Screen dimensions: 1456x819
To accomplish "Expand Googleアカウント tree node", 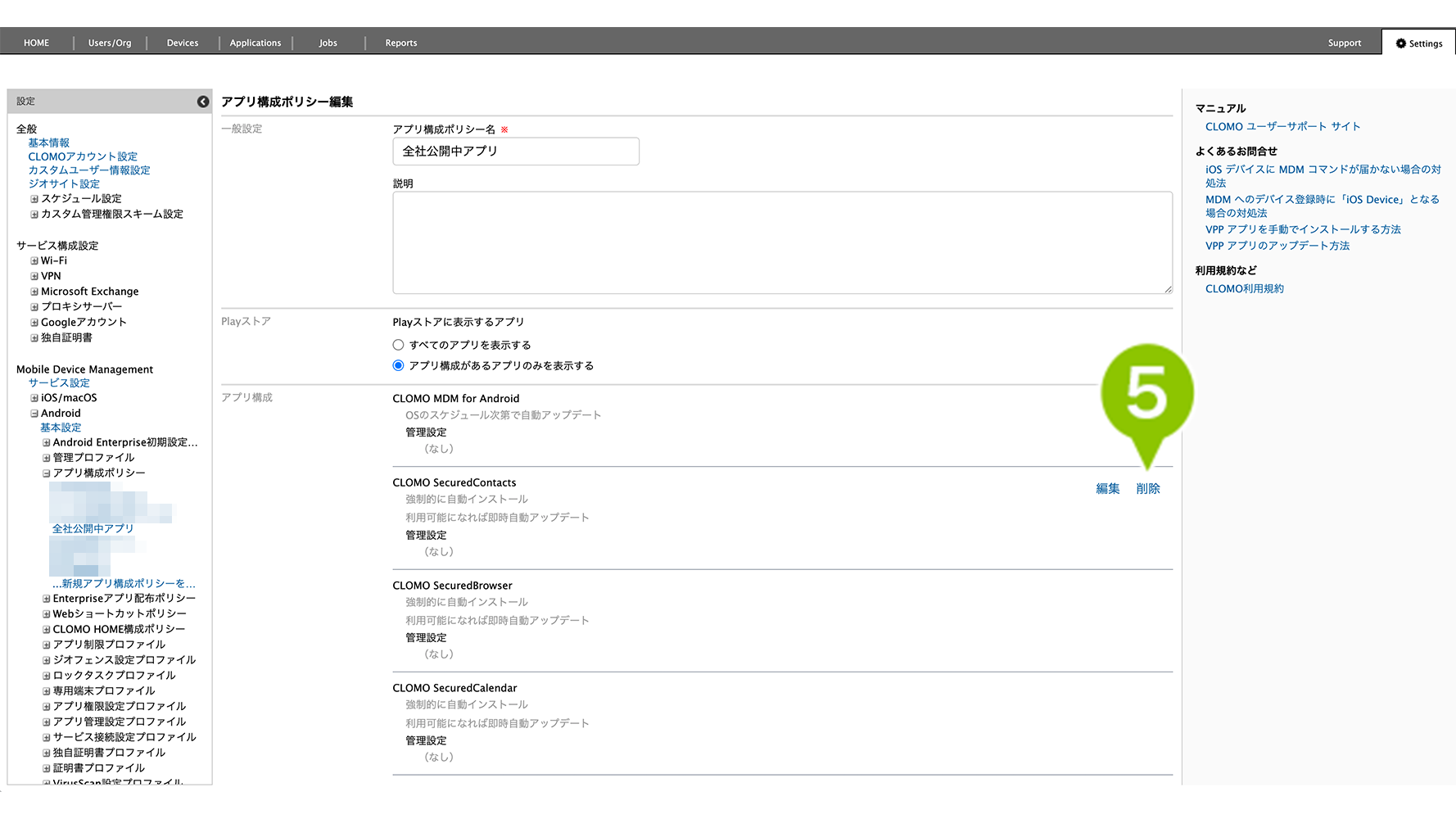I will [x=34, y=323].
